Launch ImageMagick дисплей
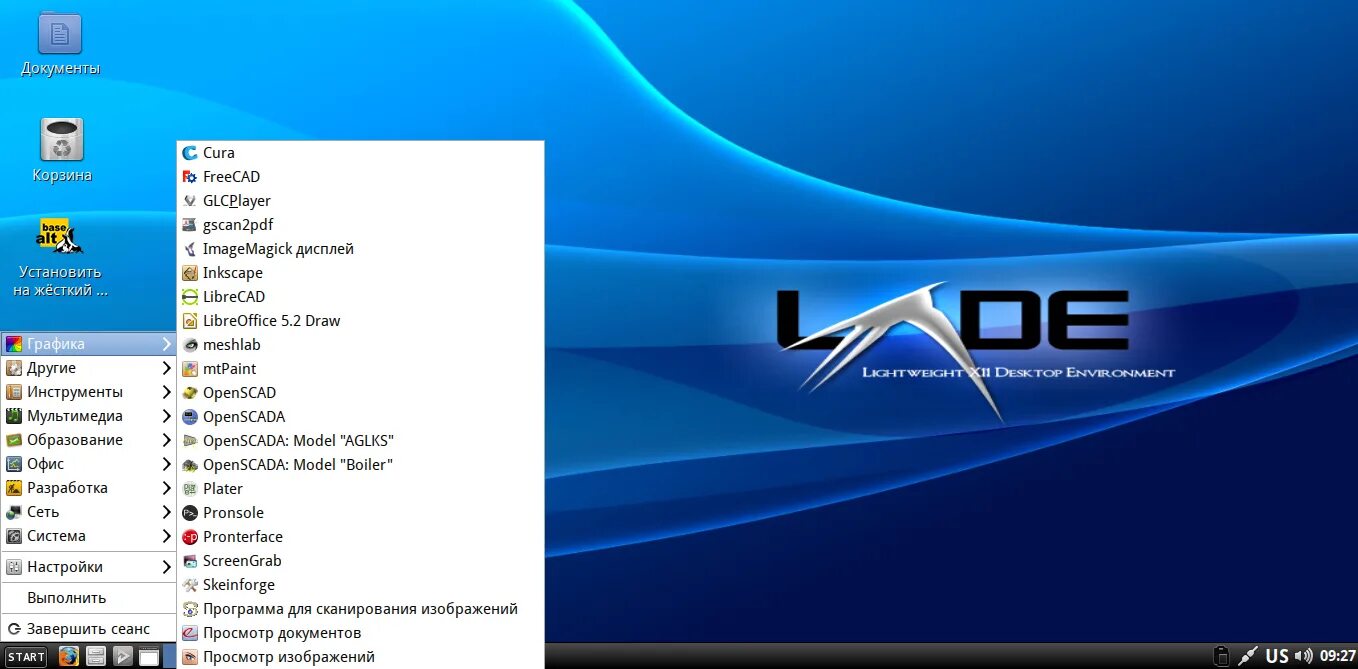The width and height of the screenshot is (1358, 669). [360, 249]
